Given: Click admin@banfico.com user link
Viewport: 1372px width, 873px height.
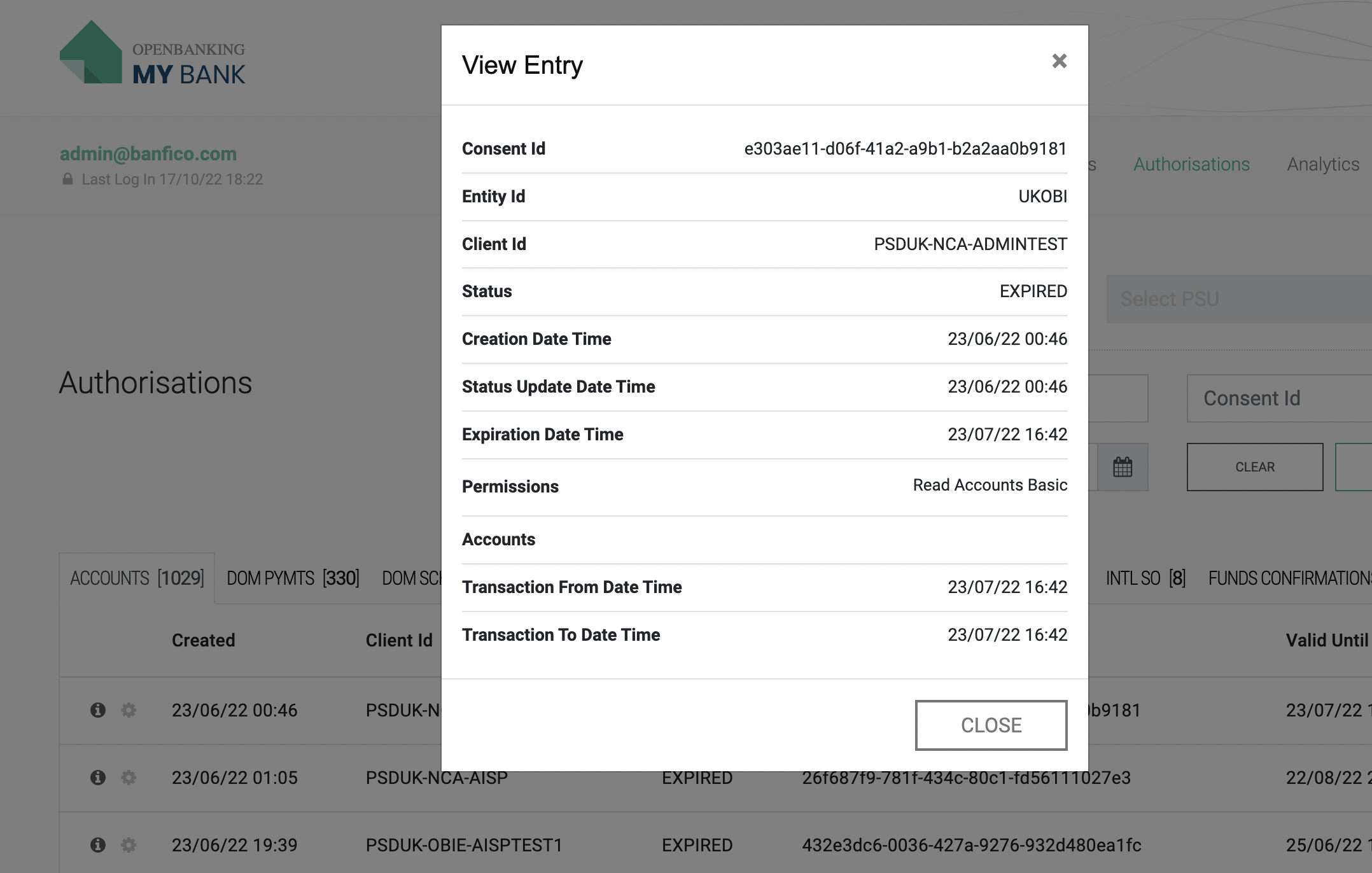Looking at the screenshot, I should (148, 153).
